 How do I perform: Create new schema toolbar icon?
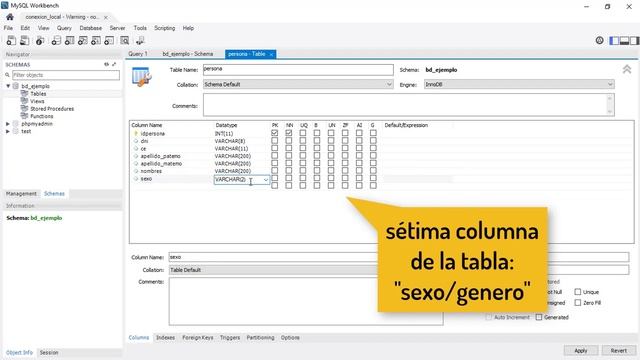pyautogui.click(x=56, y=40)
